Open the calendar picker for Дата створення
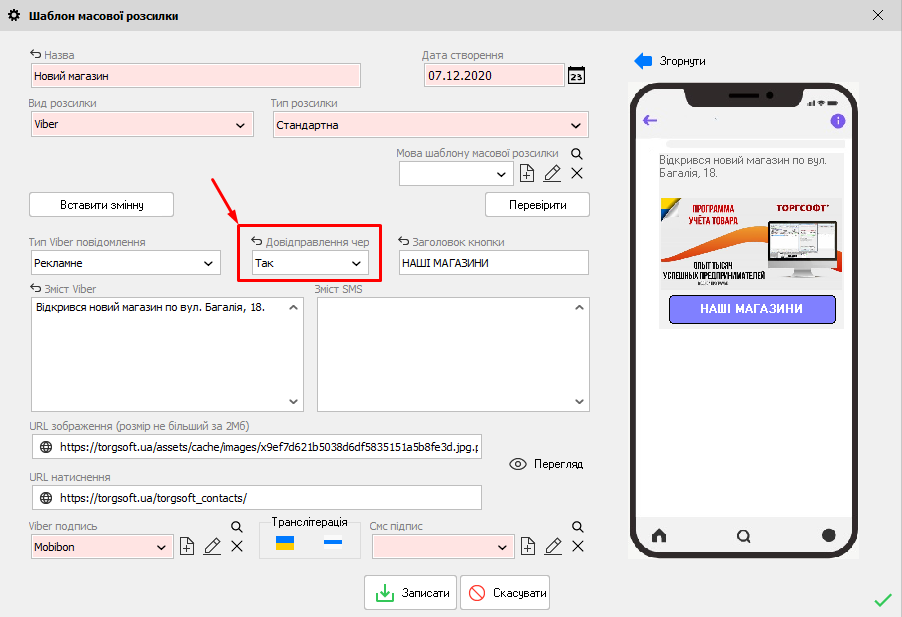The height and width of the screenshot is (617, 902). (x=576, y=76)
